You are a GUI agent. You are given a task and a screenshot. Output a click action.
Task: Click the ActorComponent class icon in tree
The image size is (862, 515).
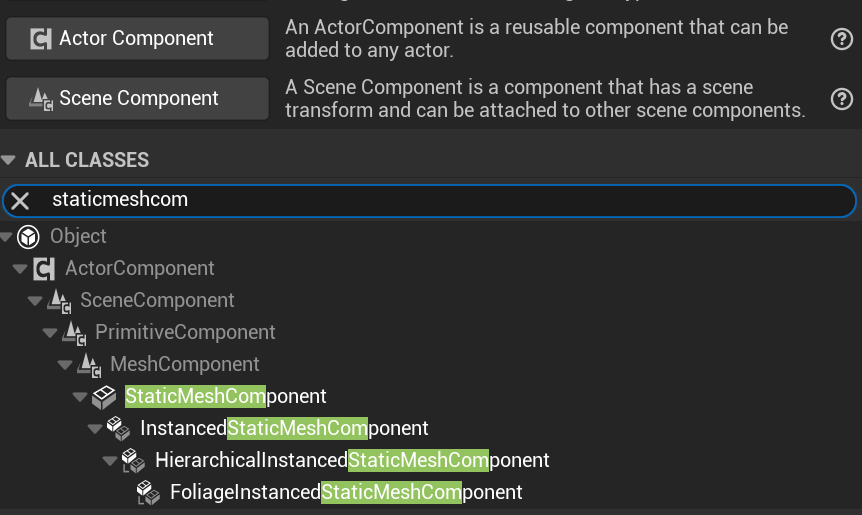click(x=44, y=269)
